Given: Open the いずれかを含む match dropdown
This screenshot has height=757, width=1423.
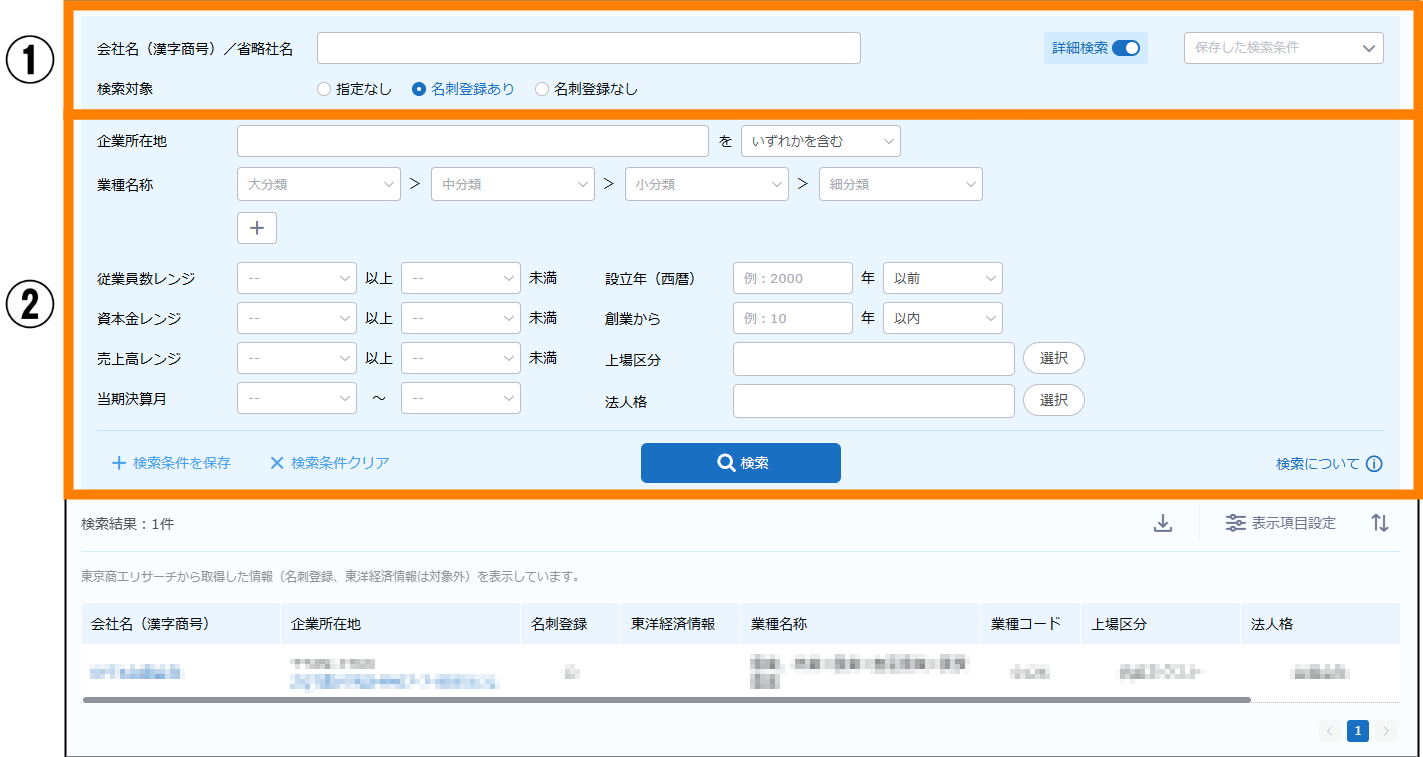Looking at the screenshot, I should click(820, 141).
